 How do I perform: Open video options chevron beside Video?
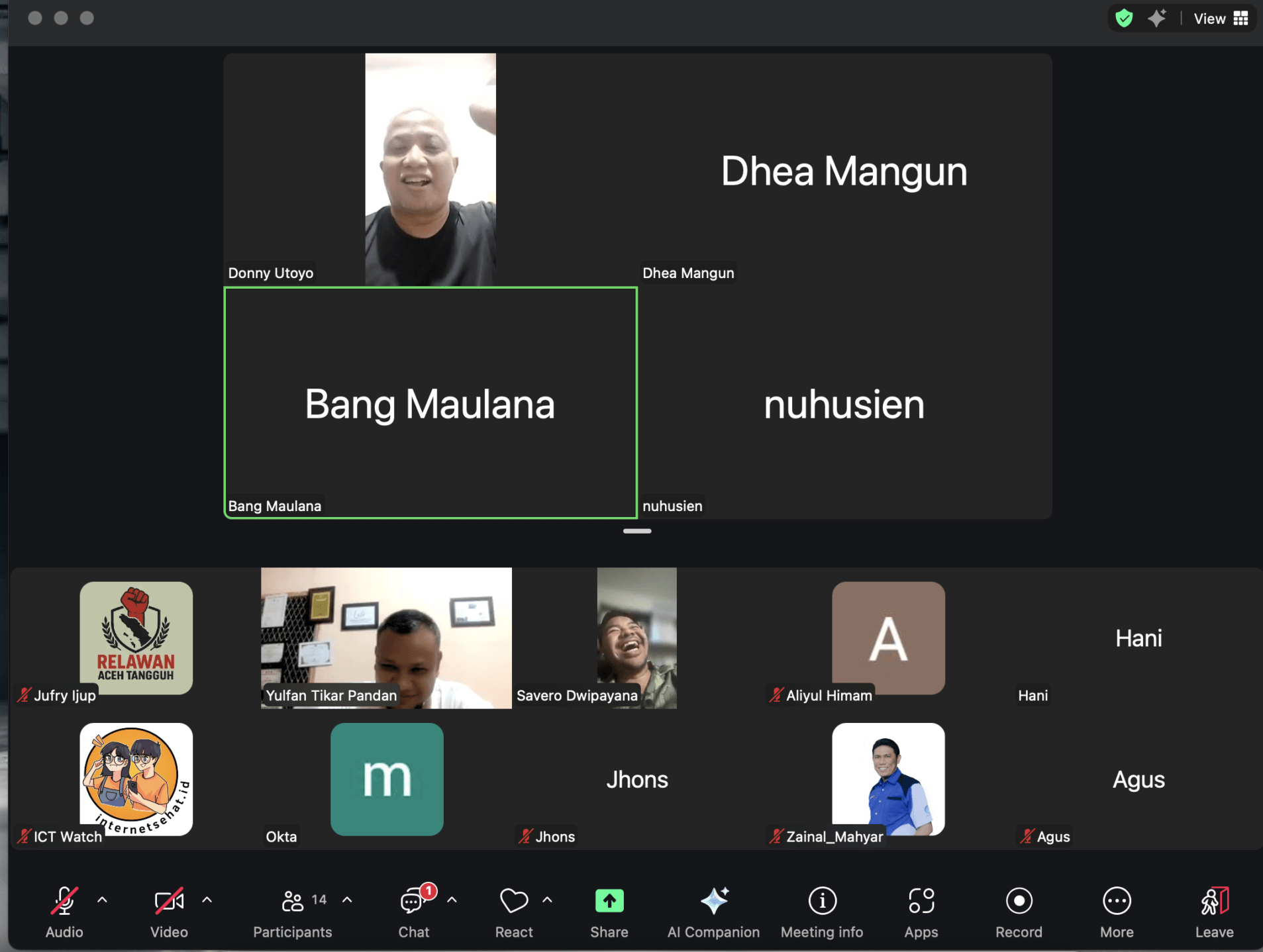[x=207, y=900]
